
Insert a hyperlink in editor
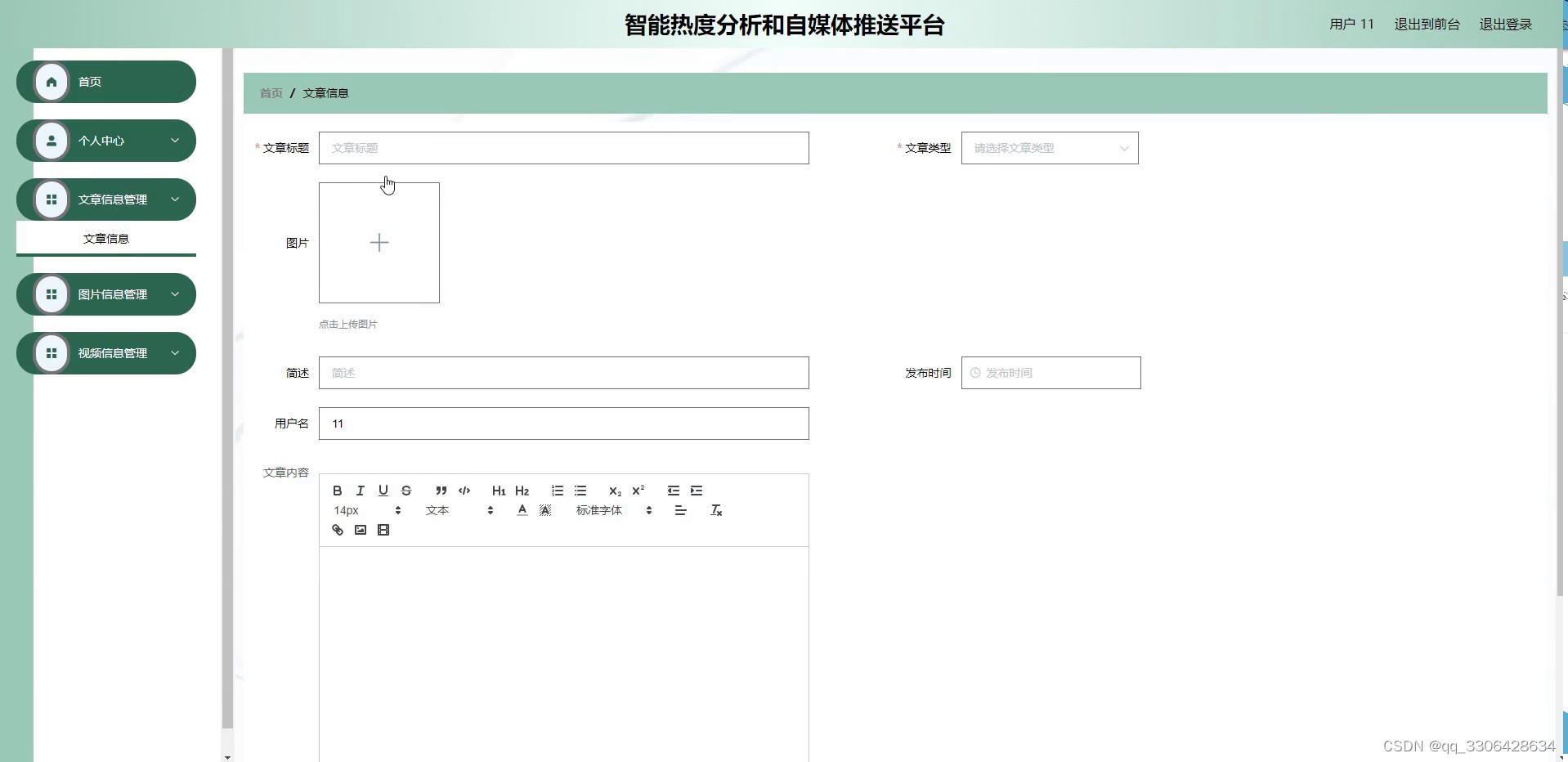(338, 530)
